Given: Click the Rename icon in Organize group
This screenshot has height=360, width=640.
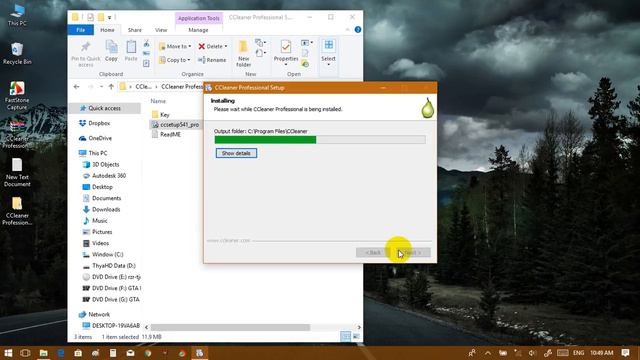Looking at the screenshot, I should (212, 60).
